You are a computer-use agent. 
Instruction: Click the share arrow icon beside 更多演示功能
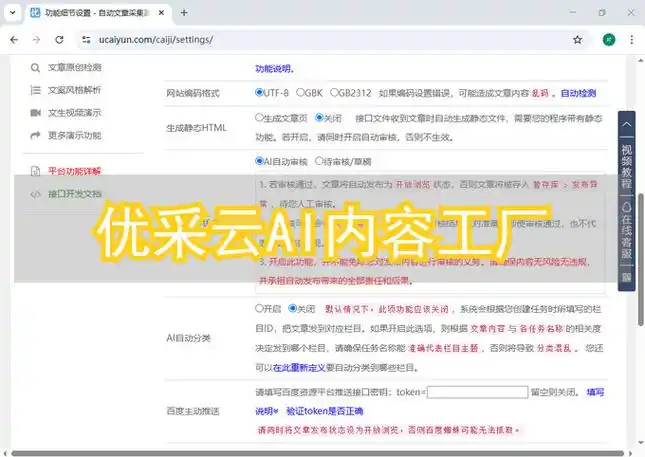(36, 135)
